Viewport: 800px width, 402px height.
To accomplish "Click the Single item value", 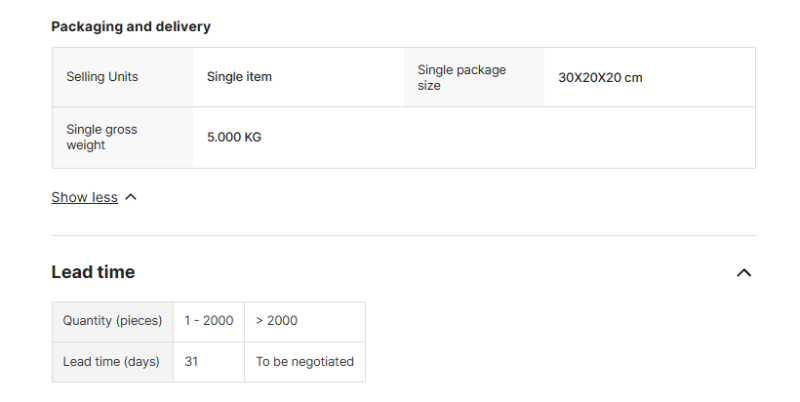I will click(239, 77).
